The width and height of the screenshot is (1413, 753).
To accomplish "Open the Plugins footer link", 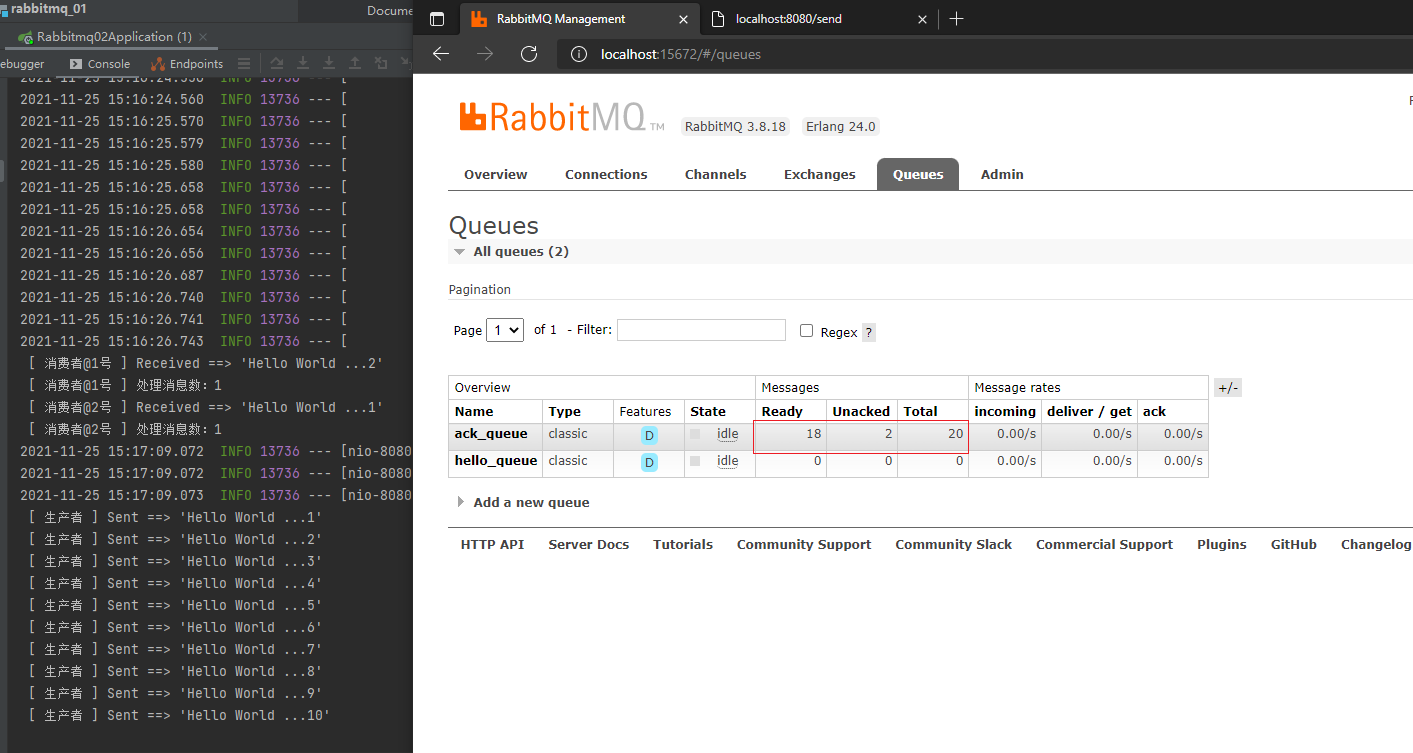I will (1222, 545).
